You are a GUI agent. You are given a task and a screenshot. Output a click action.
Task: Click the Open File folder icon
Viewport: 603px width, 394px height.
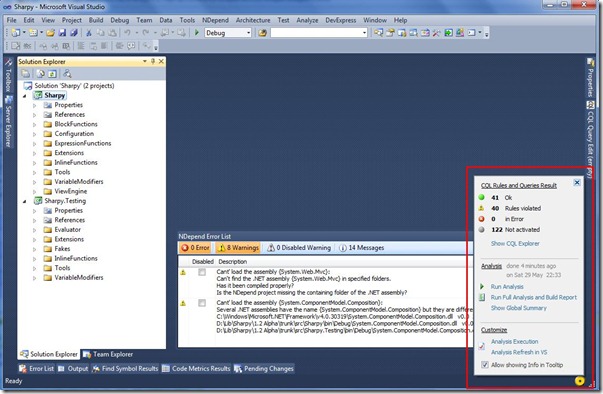pos(50,33)
